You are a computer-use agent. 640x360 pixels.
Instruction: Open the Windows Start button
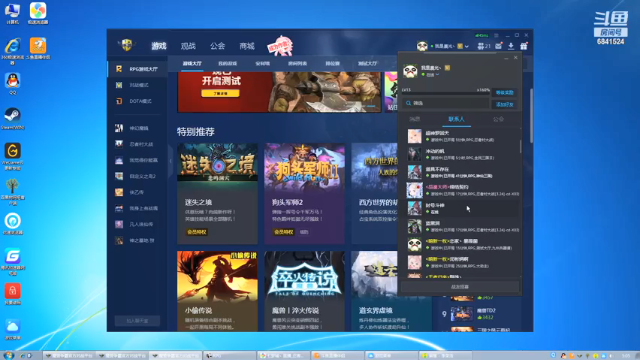pos(8,356)
